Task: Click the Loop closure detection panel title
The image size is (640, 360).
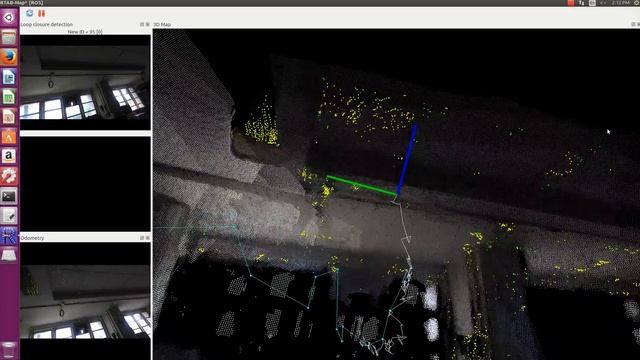Action: [x=47, y=24]
